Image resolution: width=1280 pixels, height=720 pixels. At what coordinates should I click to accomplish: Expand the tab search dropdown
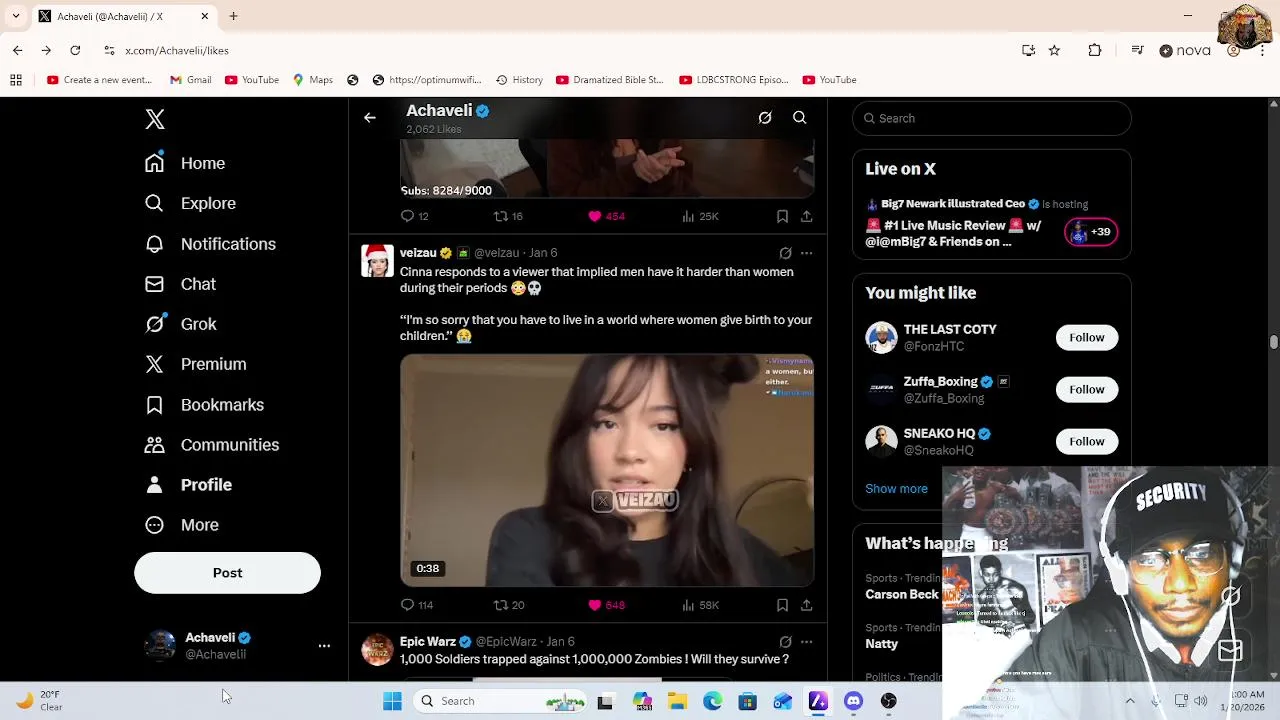[16, 16]
